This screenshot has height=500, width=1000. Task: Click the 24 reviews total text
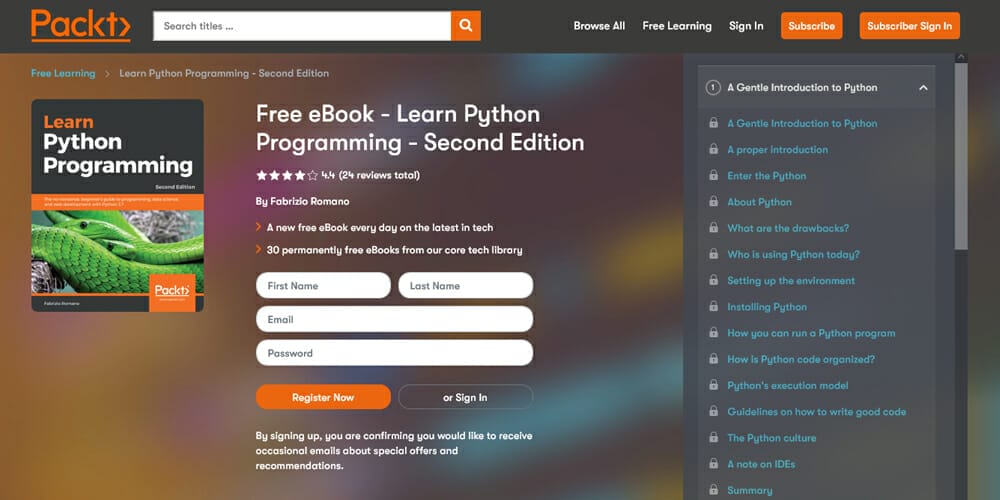(379, 175)
